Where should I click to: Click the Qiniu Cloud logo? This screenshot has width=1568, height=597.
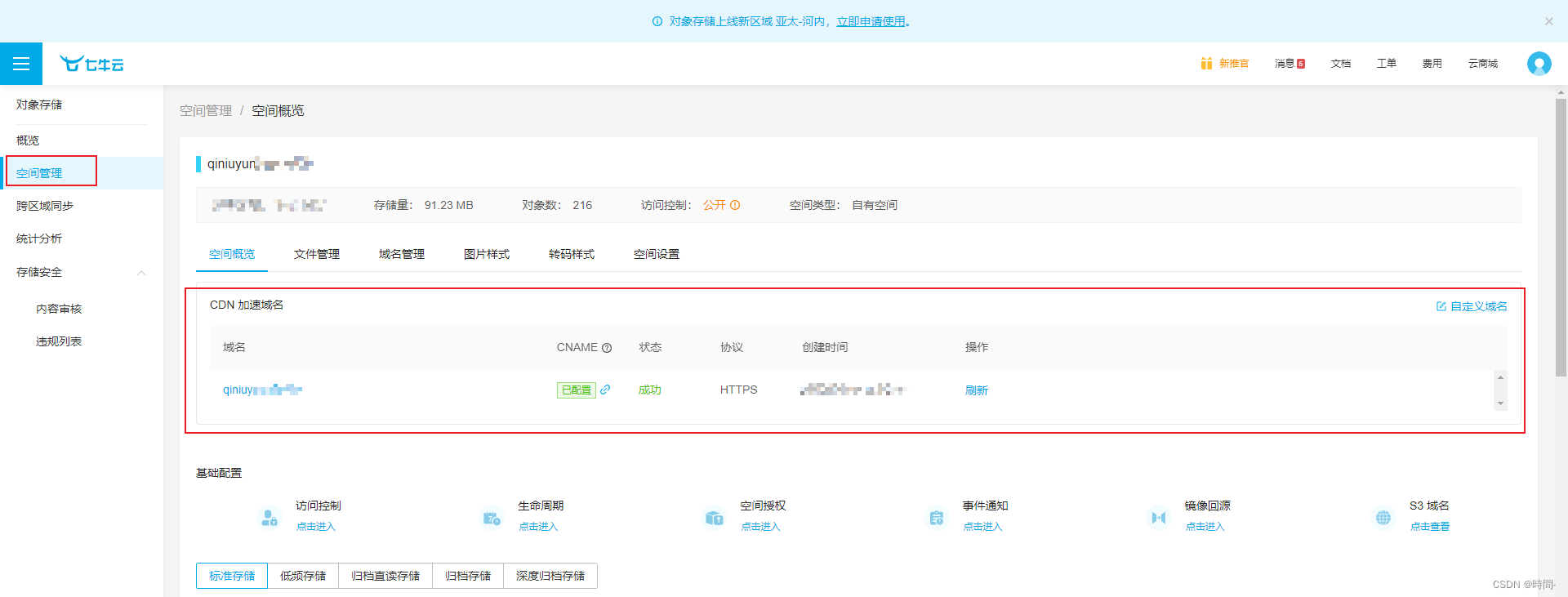(91, 64)
